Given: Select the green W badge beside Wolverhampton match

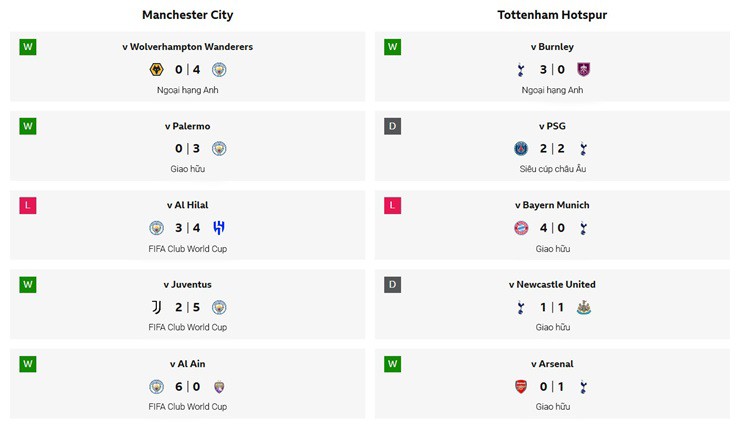Looking at the screenshot, I should coord(28,47).
